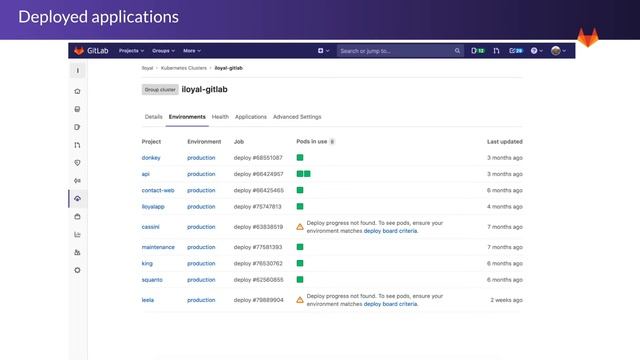Open the group avatar in sidebar
Image resolution: width=640 pixels, height=360 pixels.
[x=78, y=71]
